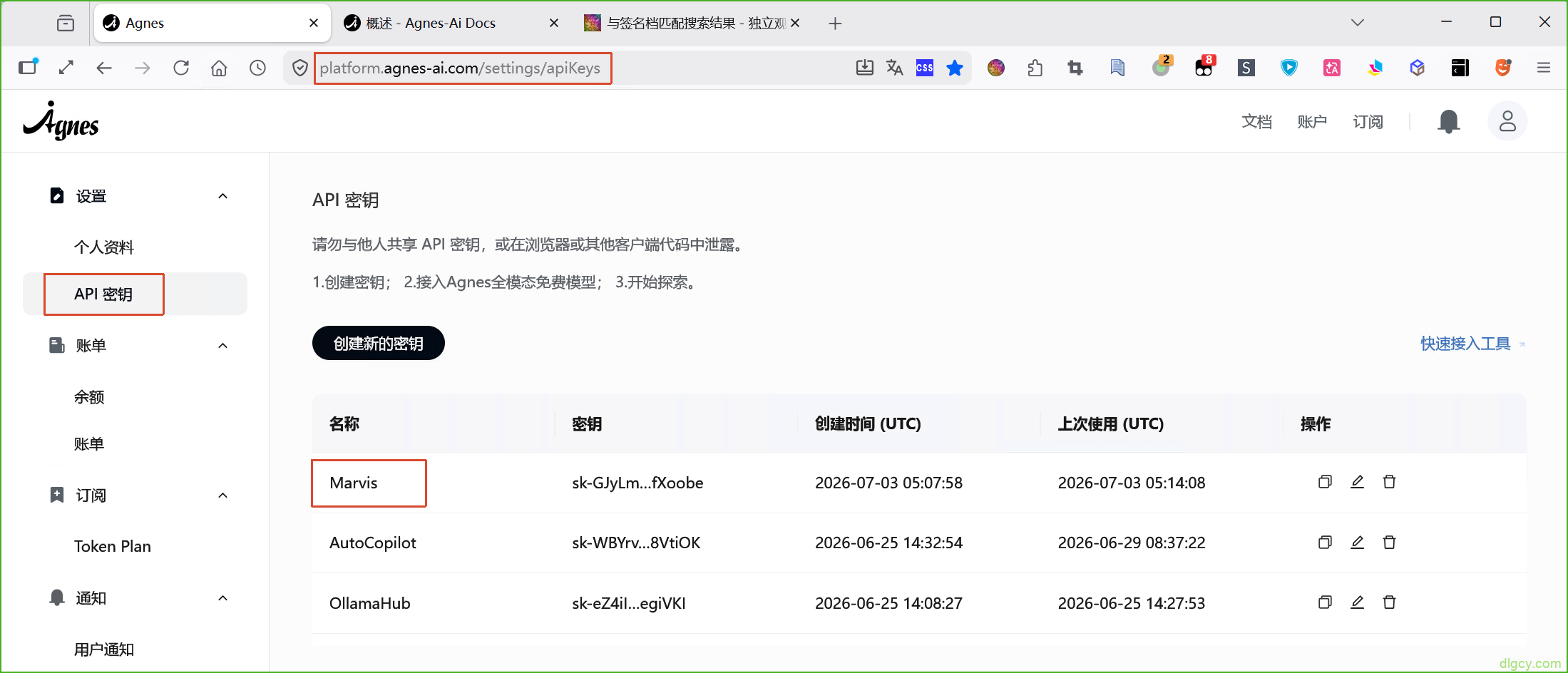Open 用户通知 in the sidebar
This screenshot has width=1568, height=673.
pos(104,649)
